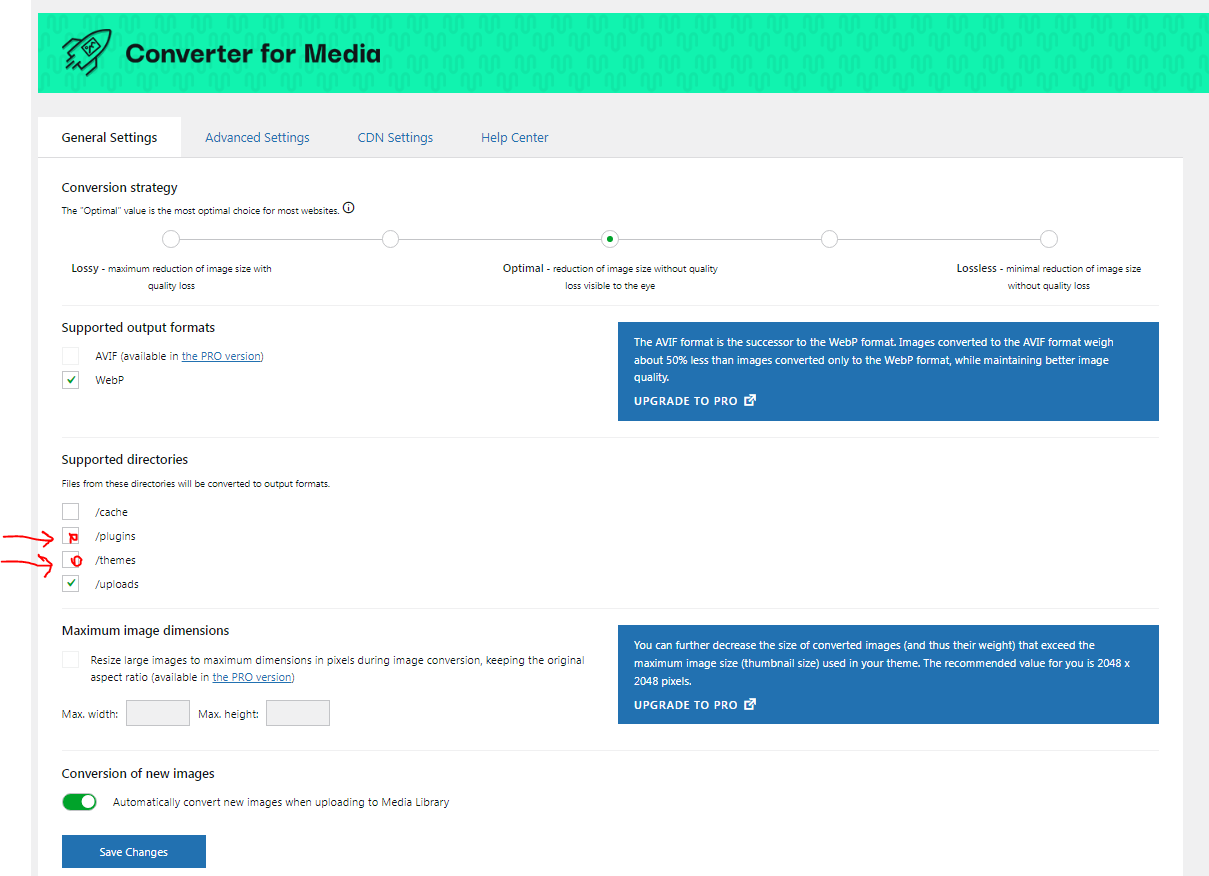Click the /themes label text
Image resolution: width=1209 pixels, height=876 pixels.
click(x=116, y=560)
